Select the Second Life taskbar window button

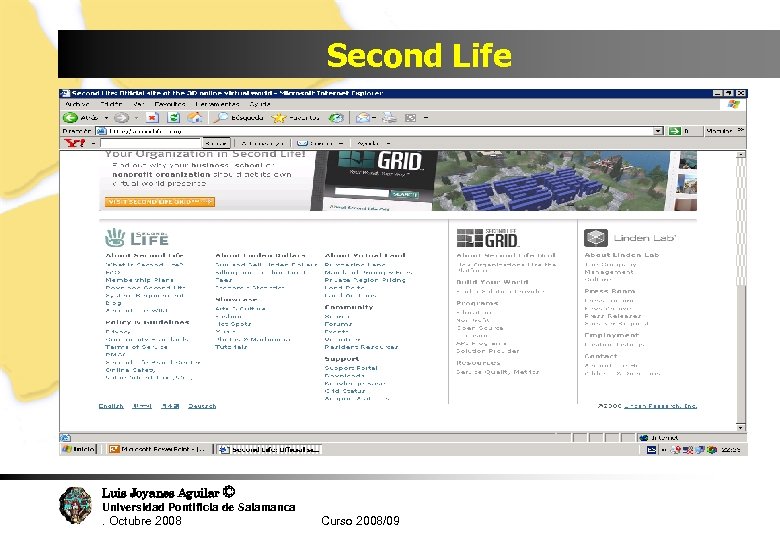(269, 450)
